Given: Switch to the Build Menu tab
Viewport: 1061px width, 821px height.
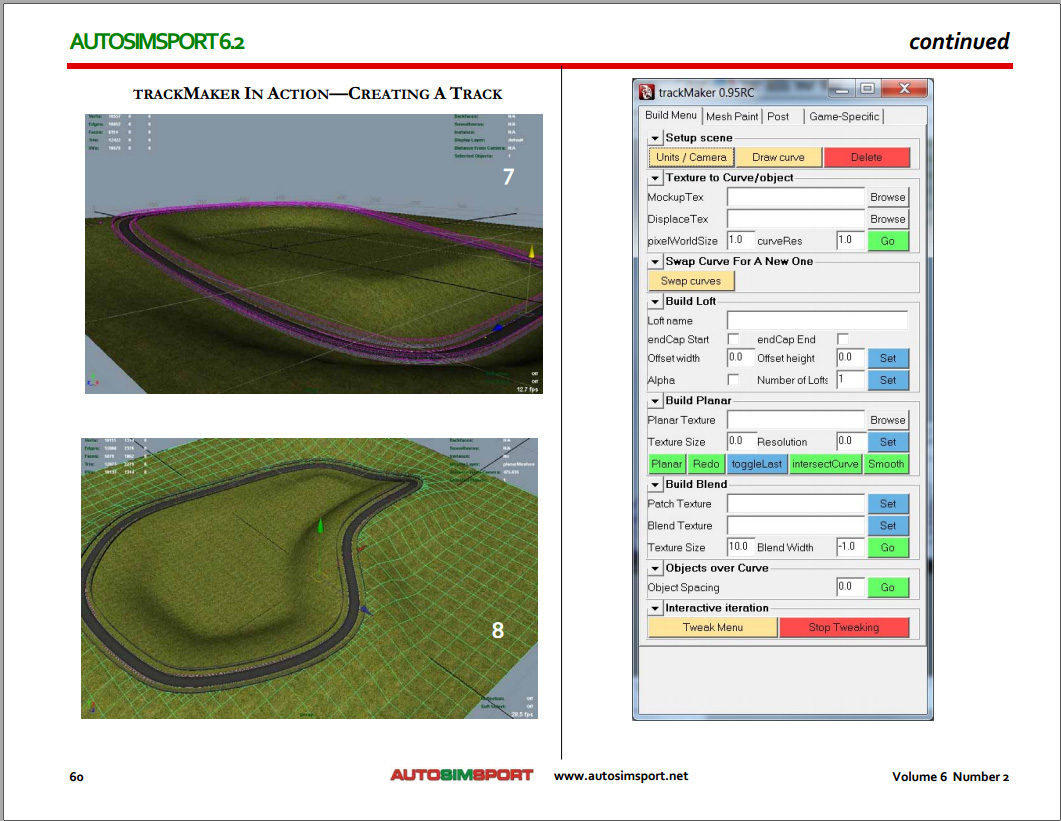Looking at the screenshot, I should click(x=670, y=115).
